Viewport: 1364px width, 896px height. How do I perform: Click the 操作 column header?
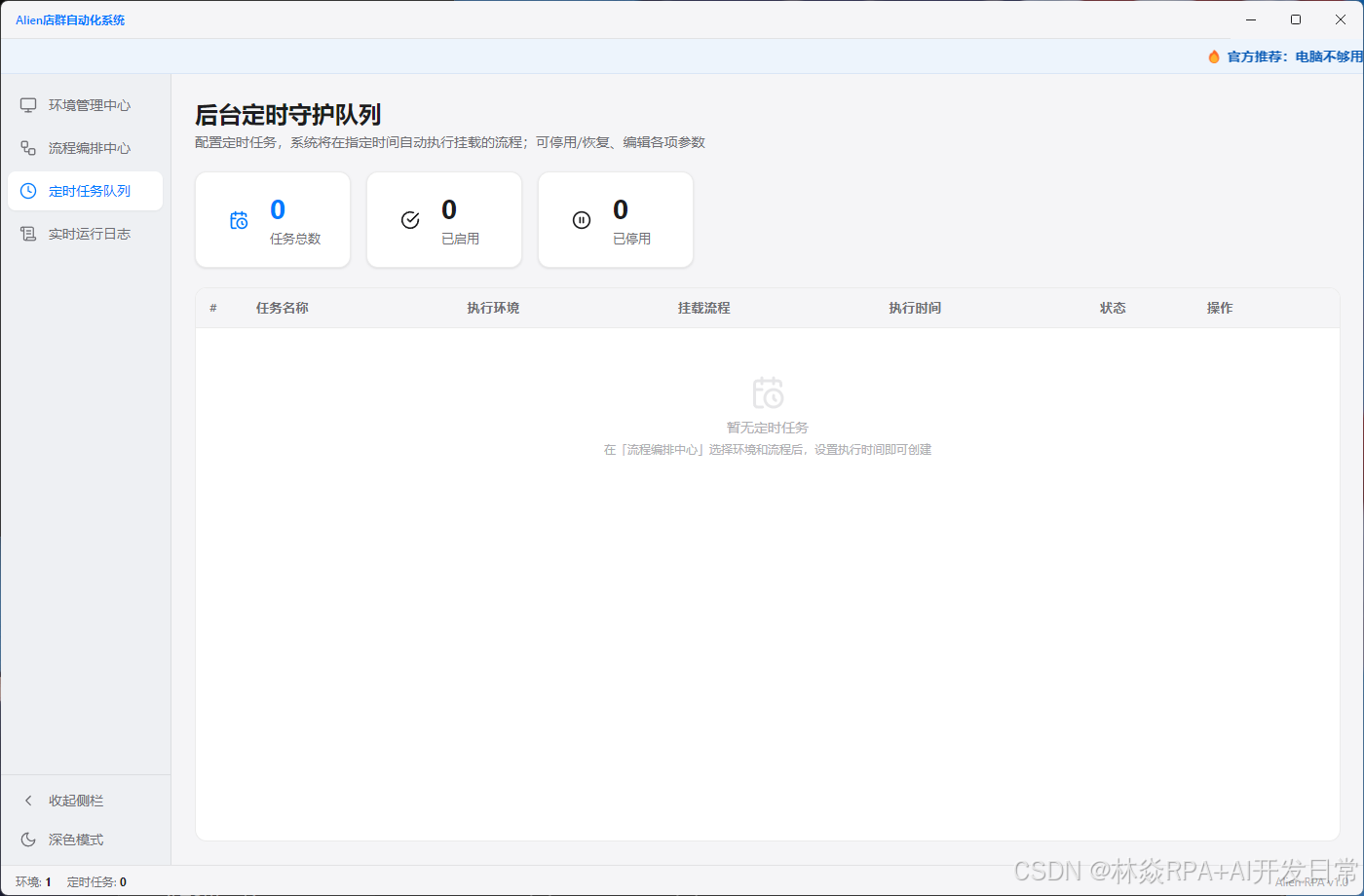tap(1220, 308)
